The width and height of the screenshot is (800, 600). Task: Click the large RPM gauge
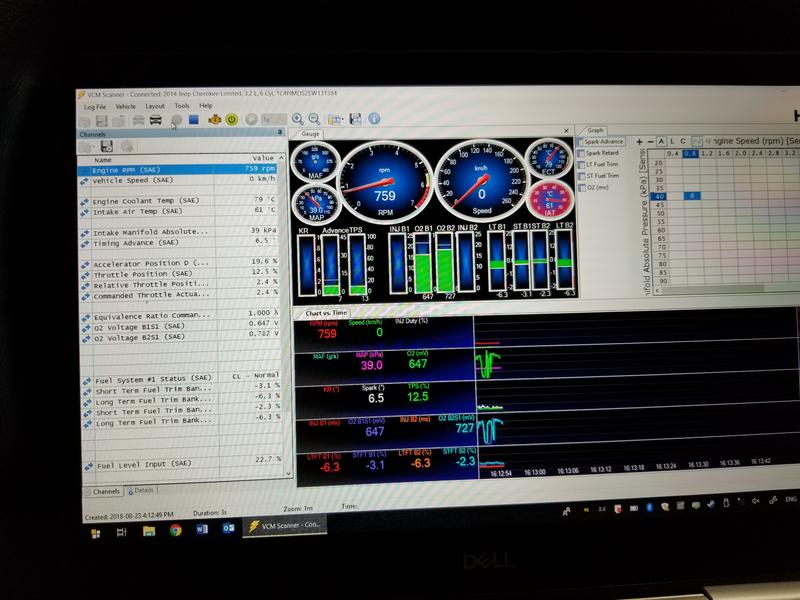pos(385,182)
